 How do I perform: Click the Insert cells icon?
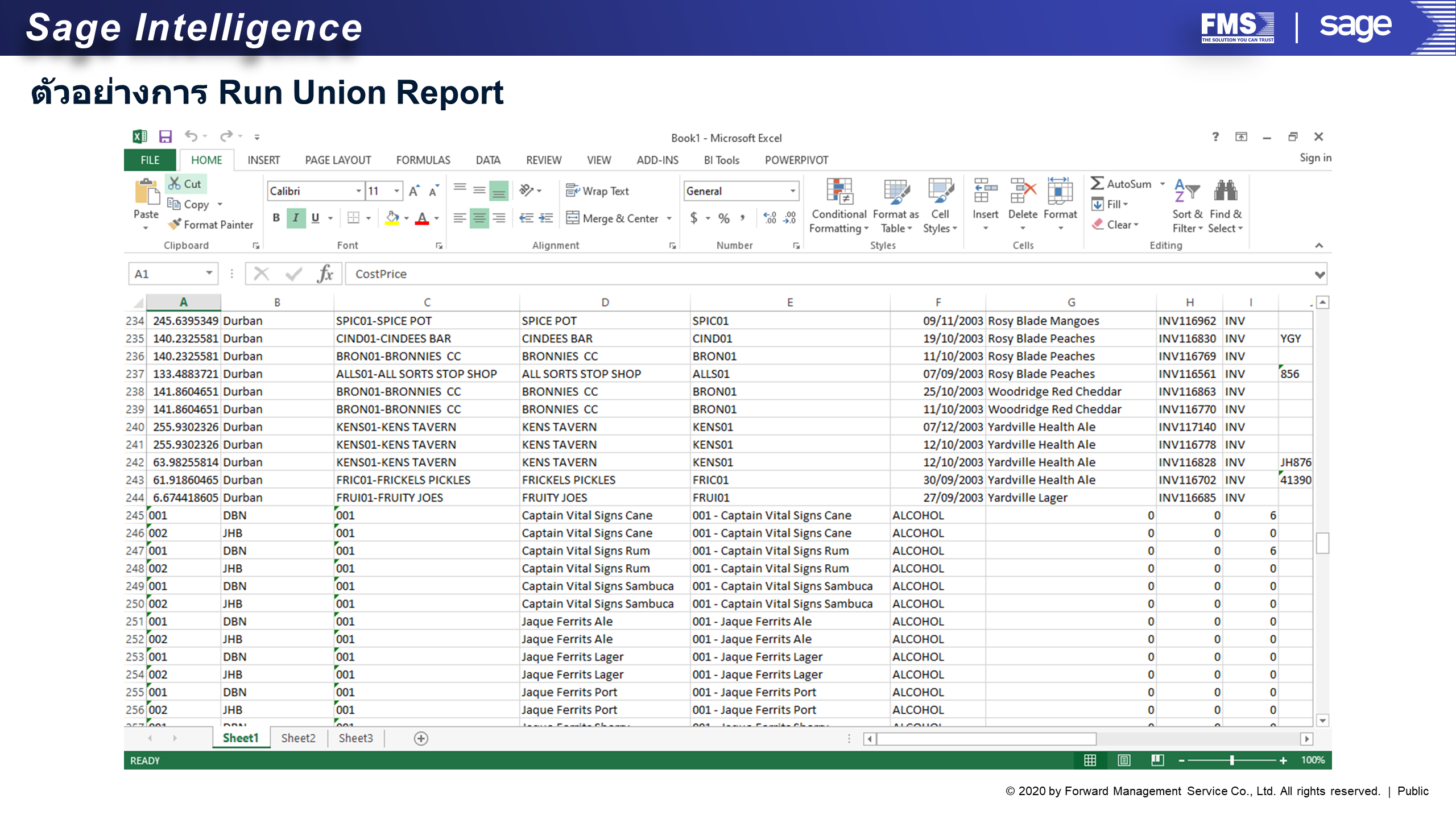click(986, 191)
